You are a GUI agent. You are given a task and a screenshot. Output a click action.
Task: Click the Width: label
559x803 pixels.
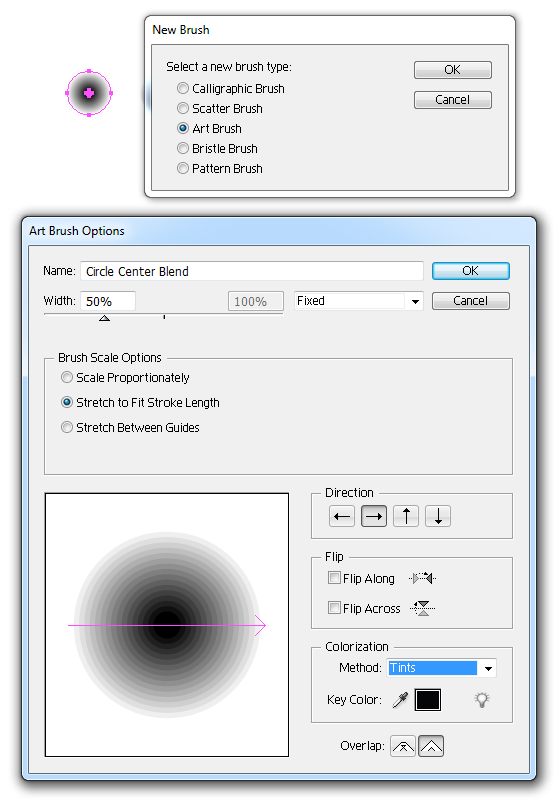(59, 301)
